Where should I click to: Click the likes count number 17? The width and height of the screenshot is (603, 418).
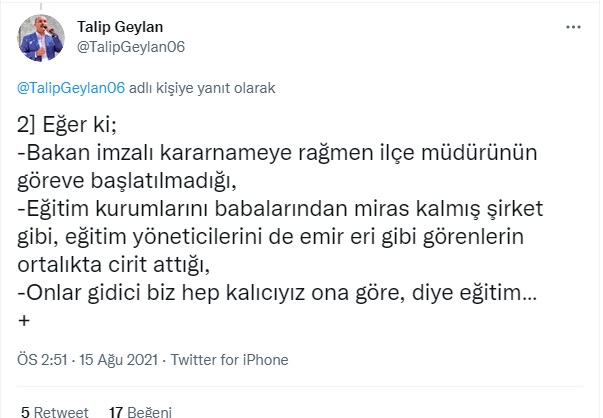click(x=115, y=411)
